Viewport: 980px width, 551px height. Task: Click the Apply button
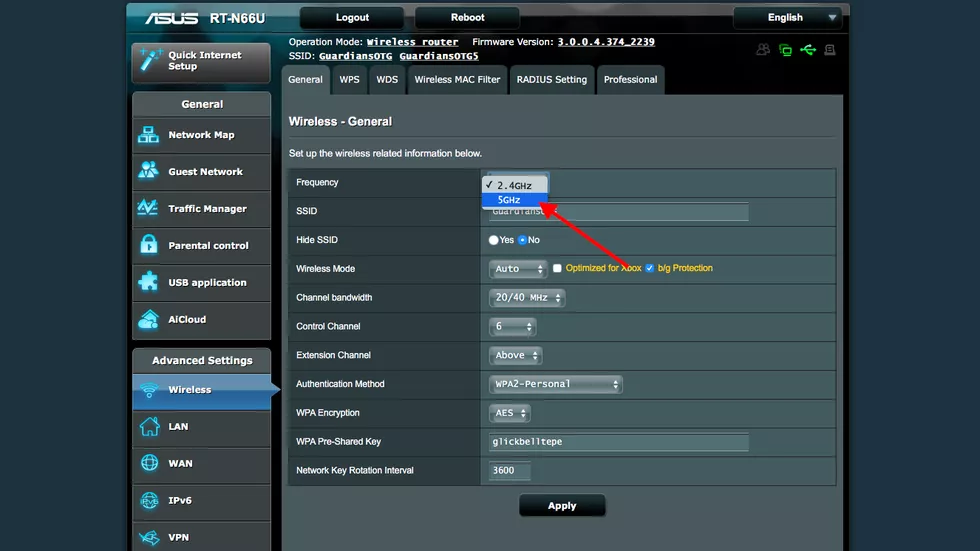point(562,506)
